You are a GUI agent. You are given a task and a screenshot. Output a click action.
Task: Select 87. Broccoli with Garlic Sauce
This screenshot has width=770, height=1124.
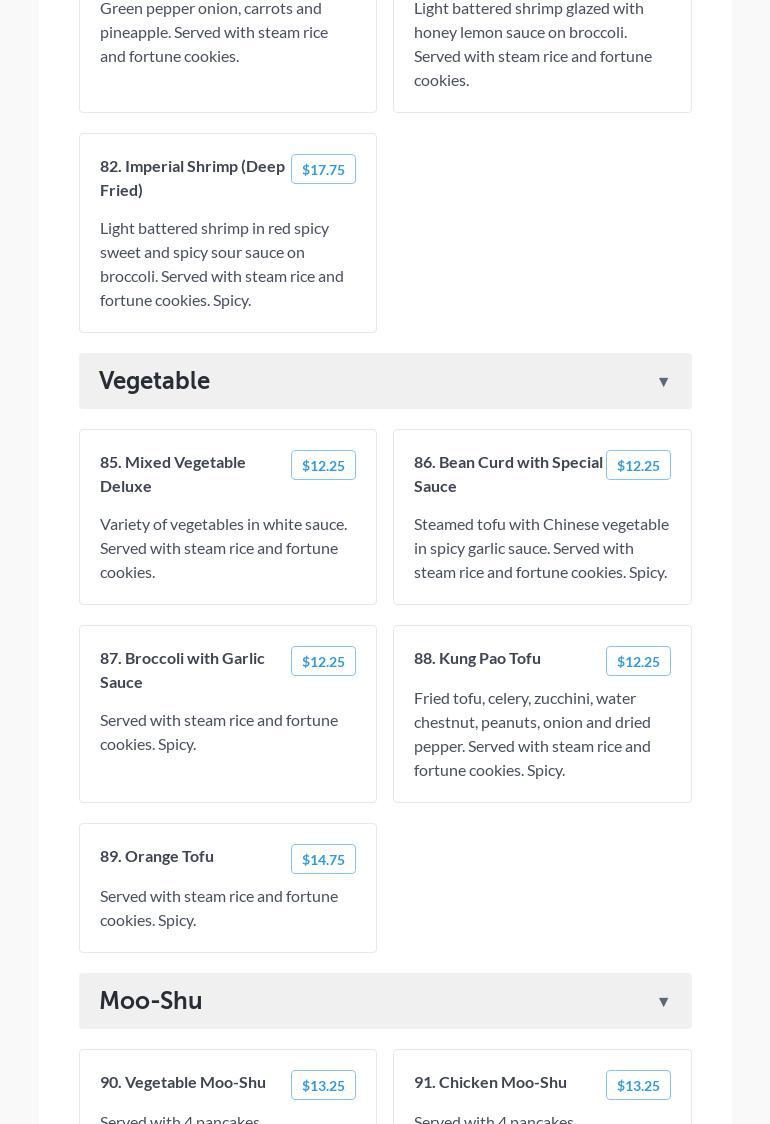pos(182,670)
